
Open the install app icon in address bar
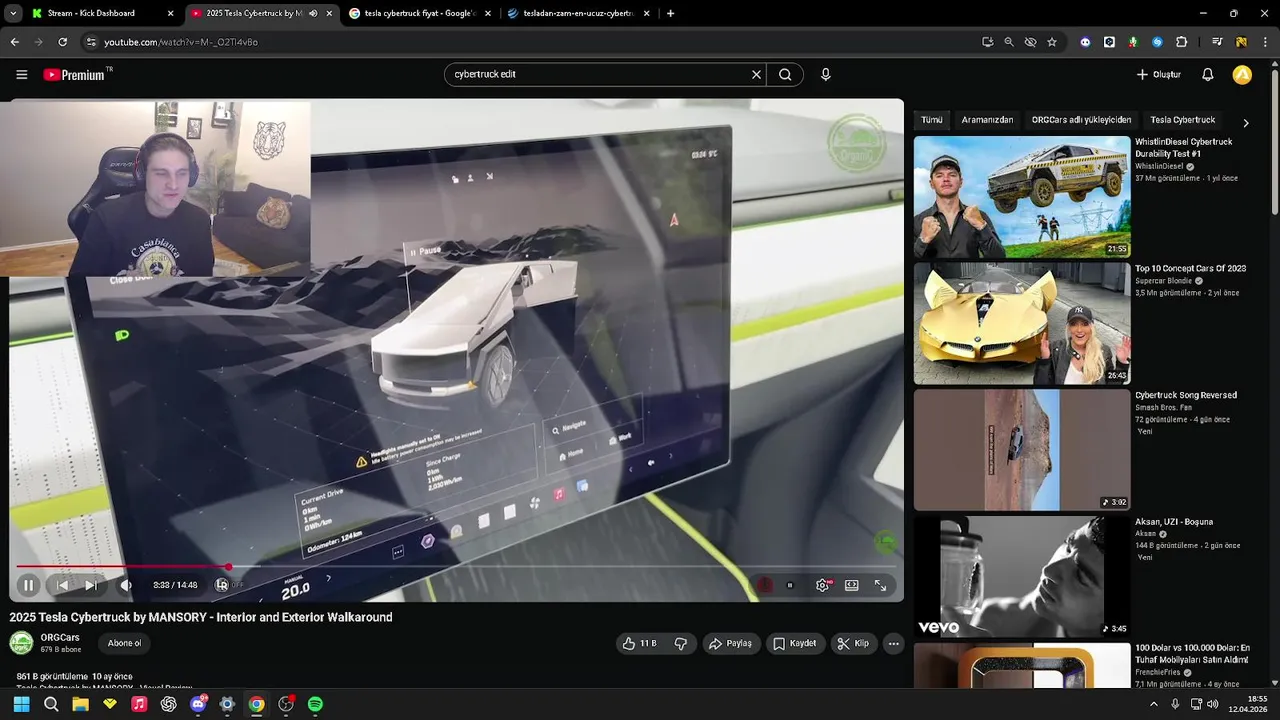(988, 42)
